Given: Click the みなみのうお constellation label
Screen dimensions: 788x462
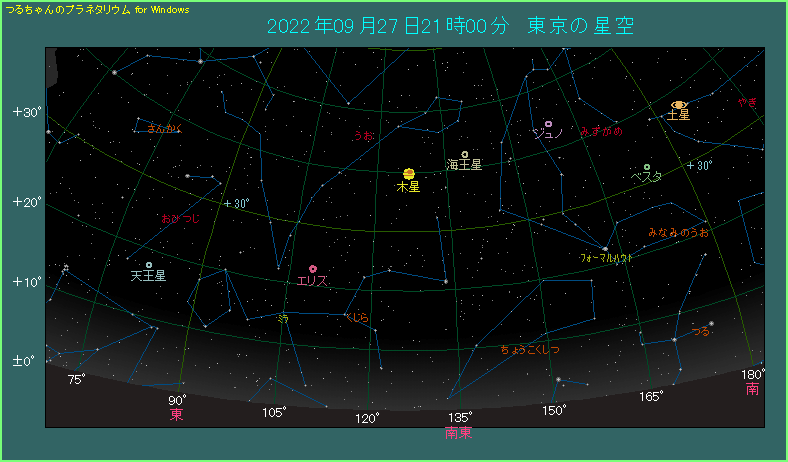Looking at the screenshot, I should click(x=678, y=232).
